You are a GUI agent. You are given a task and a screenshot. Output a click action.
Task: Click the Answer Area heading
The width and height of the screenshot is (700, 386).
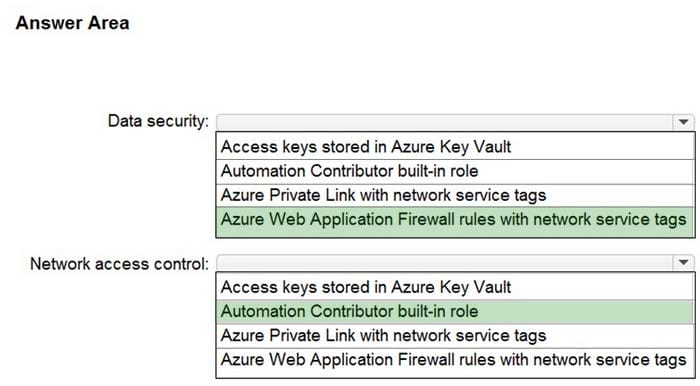click(x=72, y=23)
